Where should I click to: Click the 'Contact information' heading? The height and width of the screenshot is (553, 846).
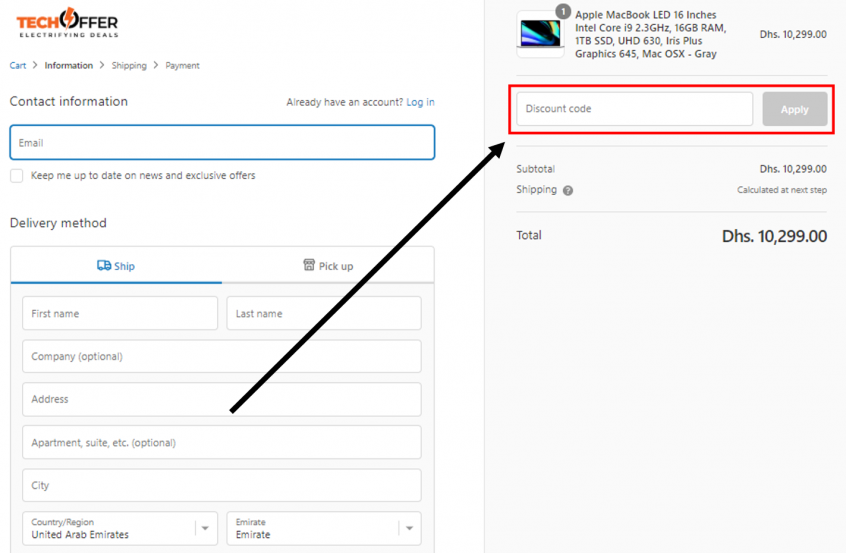pos(69,101)
